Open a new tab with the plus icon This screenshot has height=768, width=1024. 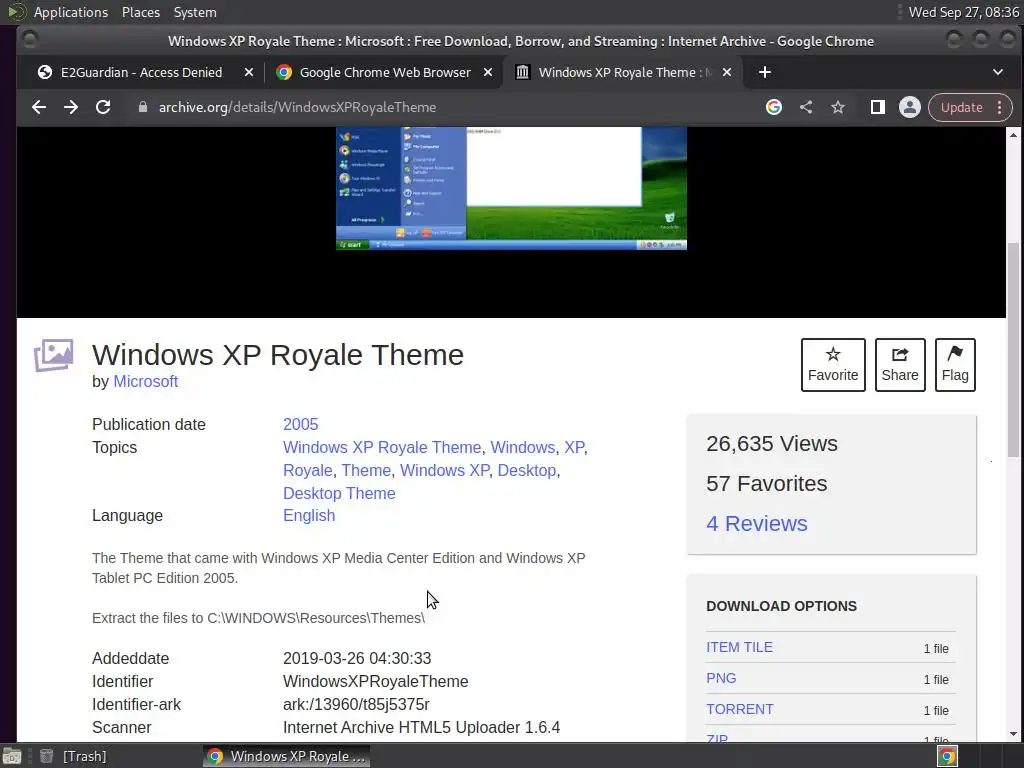click(x=765, y=72)
